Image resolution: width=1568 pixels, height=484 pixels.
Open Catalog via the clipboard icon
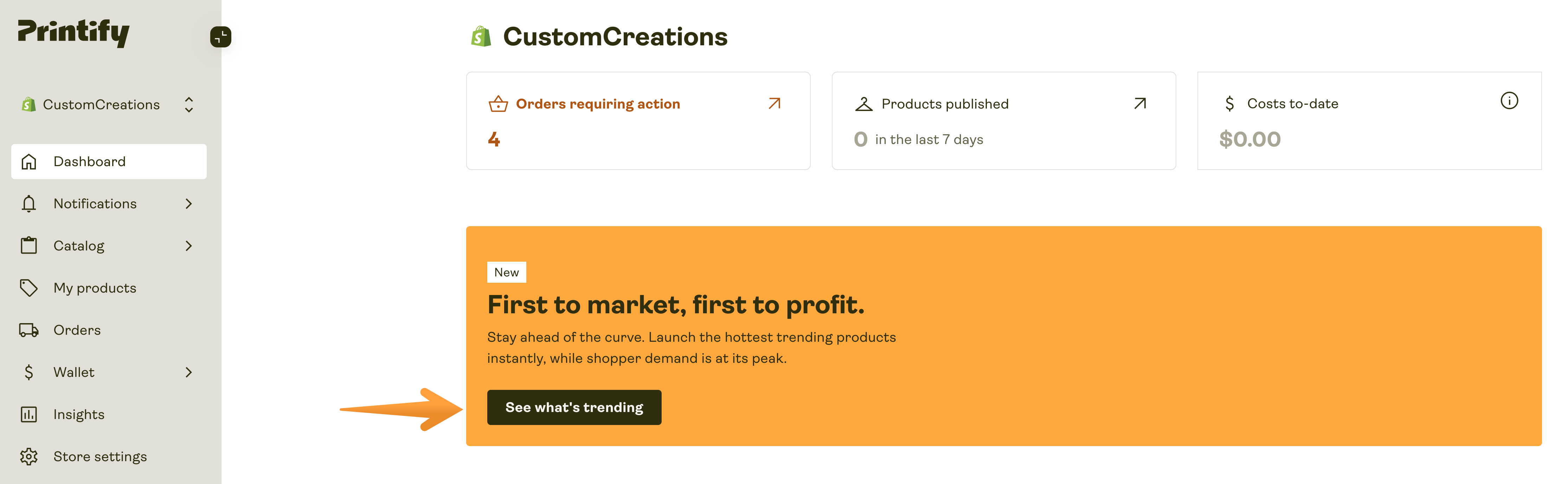tap(28, 246)
